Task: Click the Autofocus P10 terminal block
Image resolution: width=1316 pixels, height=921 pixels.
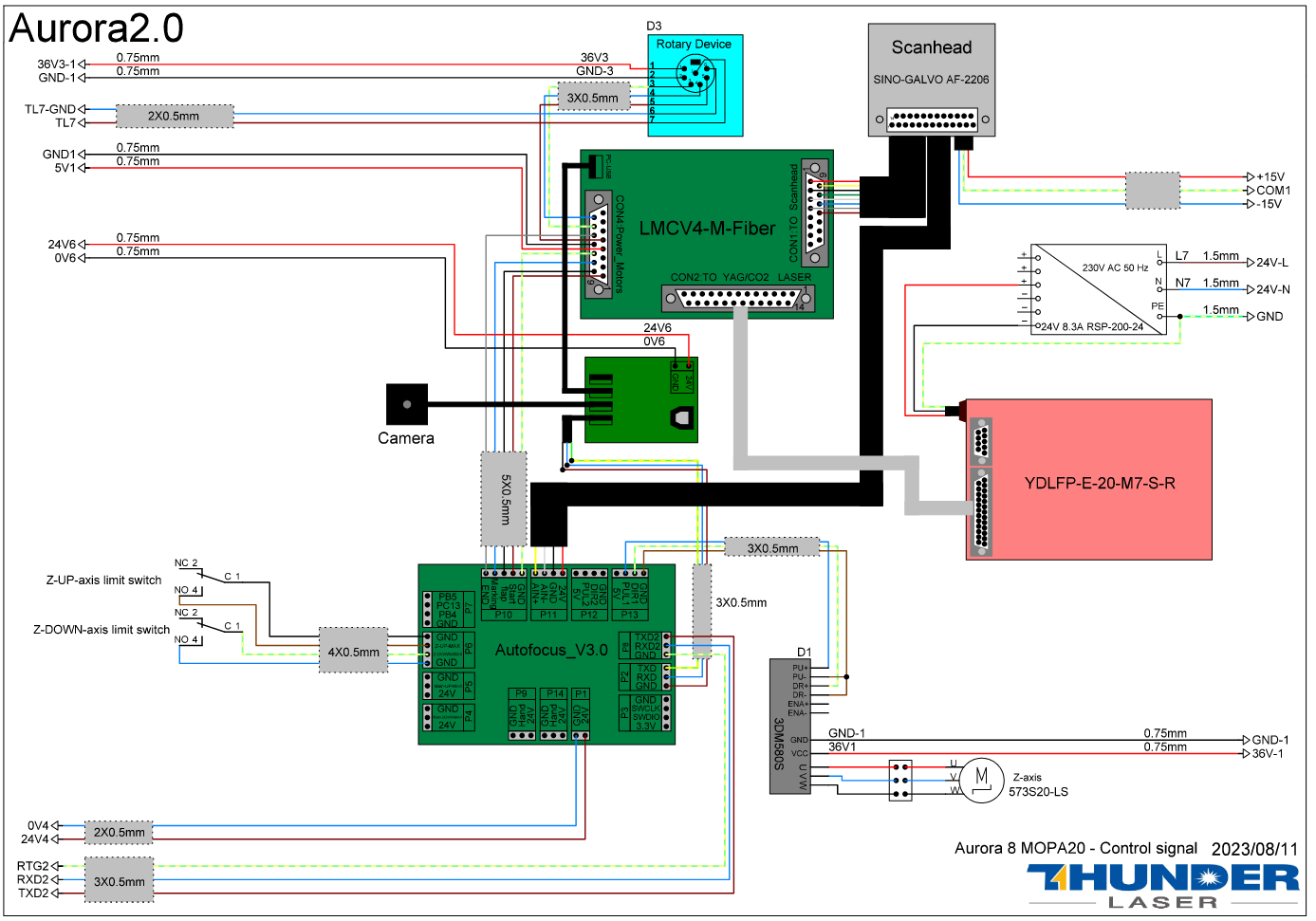Action: click(504, 596)
